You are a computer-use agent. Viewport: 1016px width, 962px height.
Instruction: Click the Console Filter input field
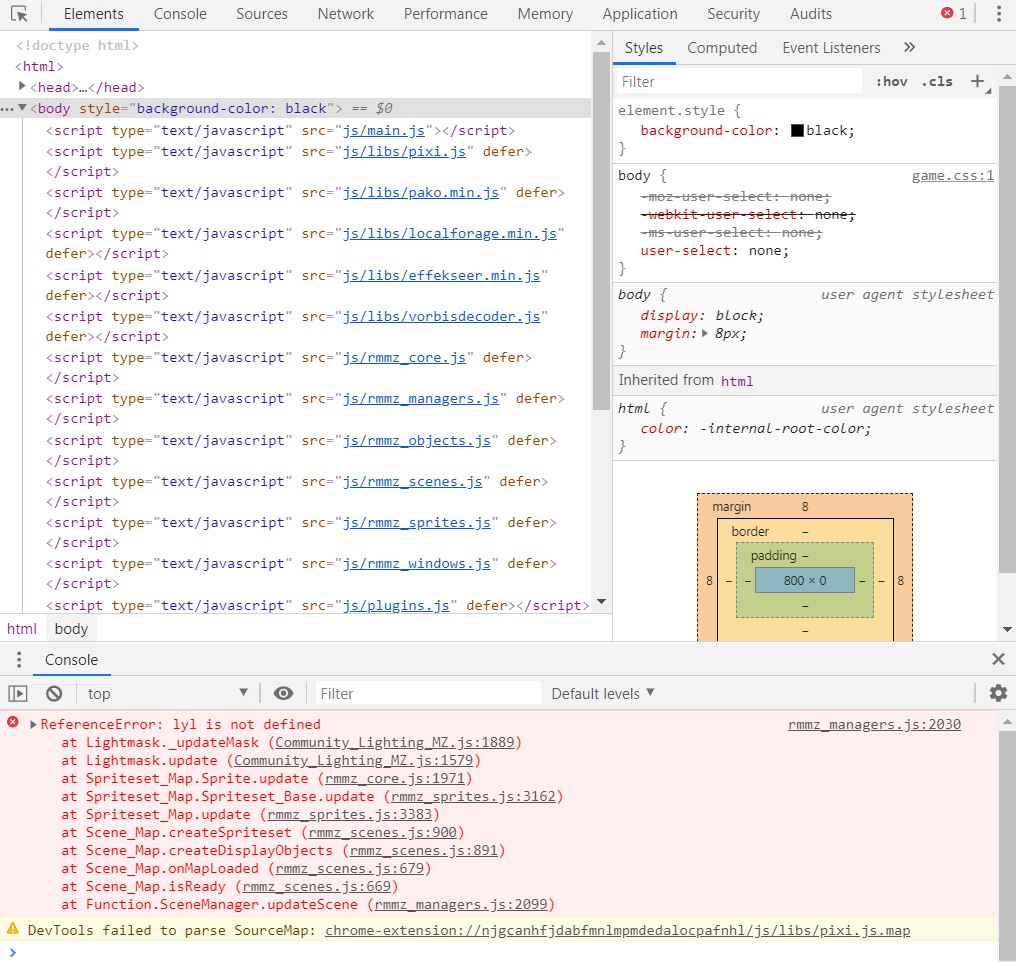click(428, 694)
